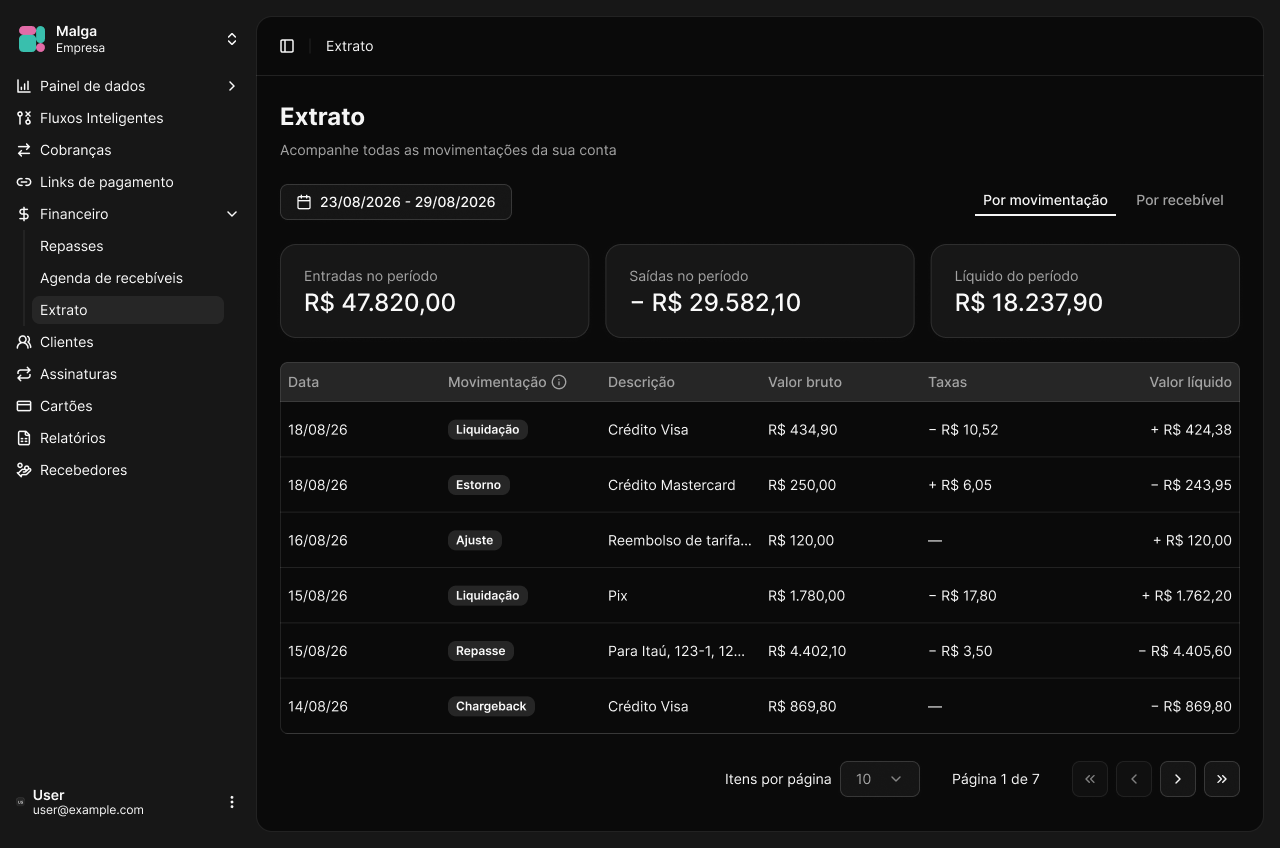1280x848 pixels.
Task: Click the Entradas no período card
Action: click(434, 291)
